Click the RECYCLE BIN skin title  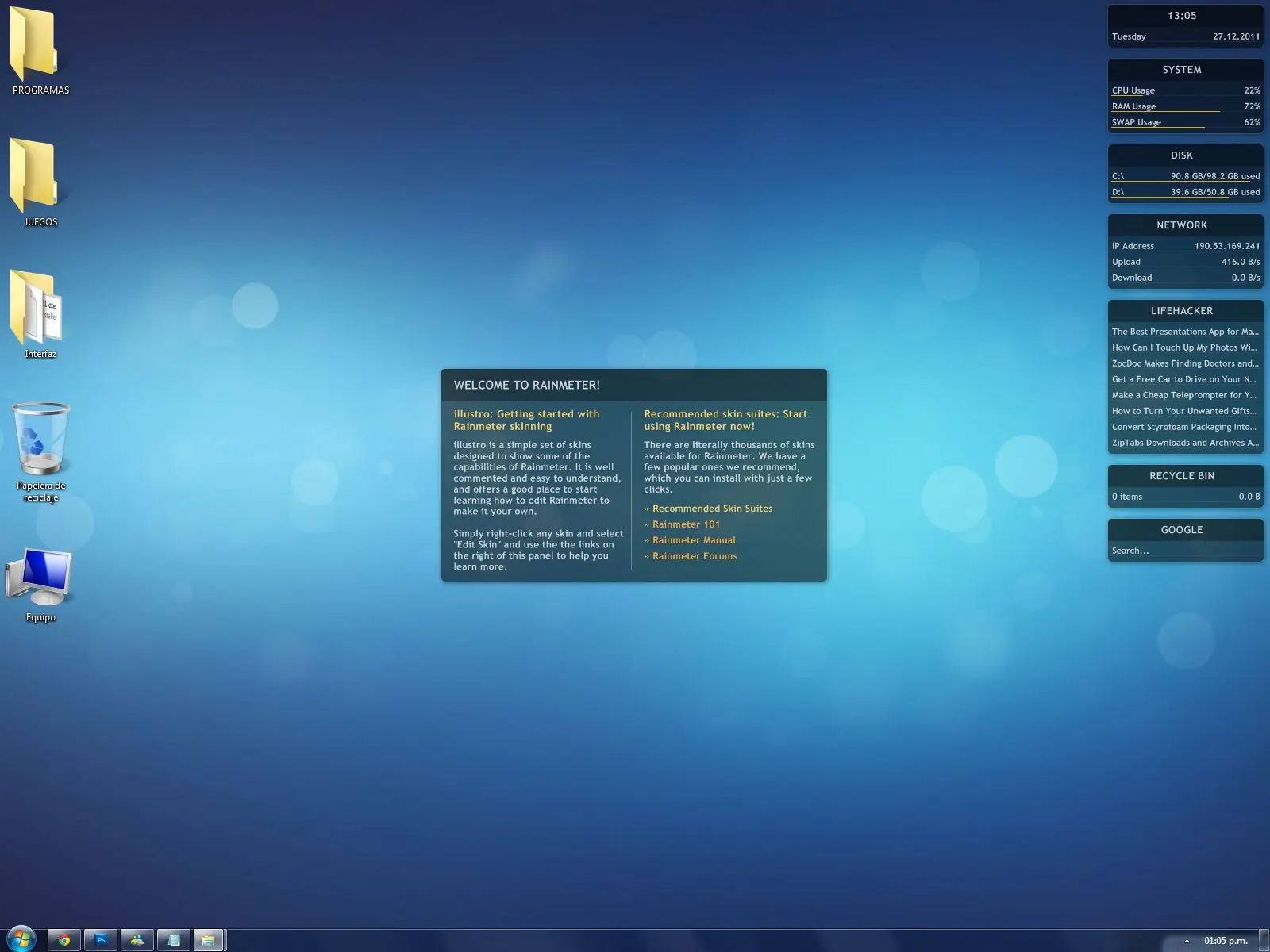[1182, 476]
